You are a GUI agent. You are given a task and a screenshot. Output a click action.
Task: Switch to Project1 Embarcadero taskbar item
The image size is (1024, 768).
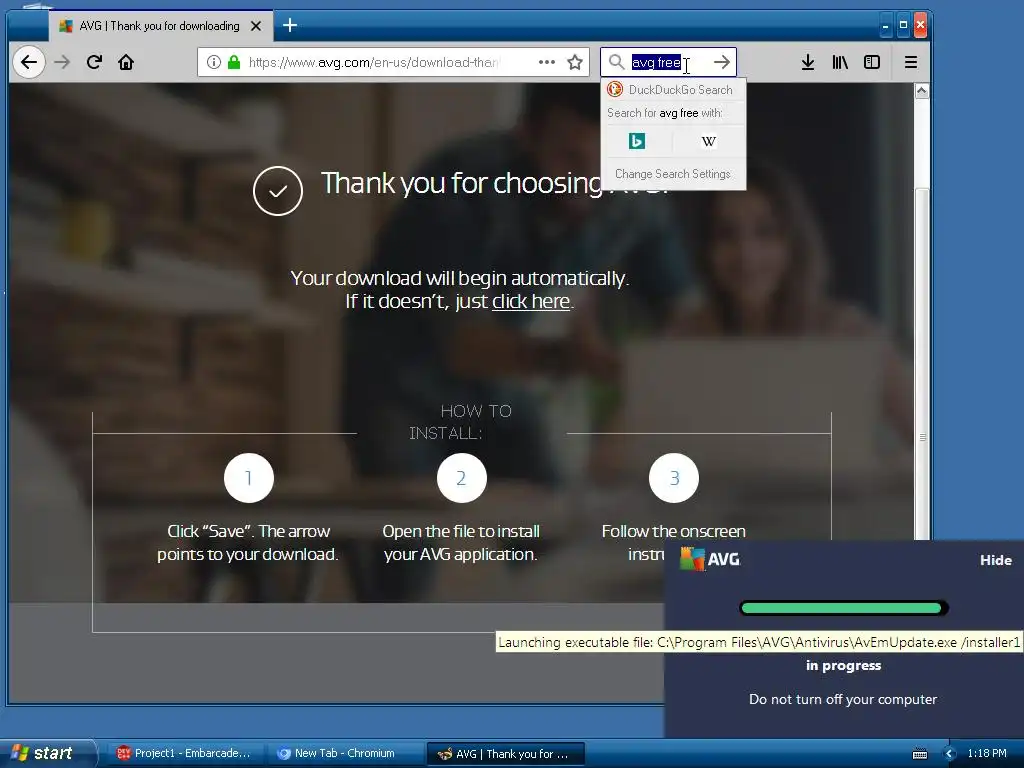[x=185, y=753]
